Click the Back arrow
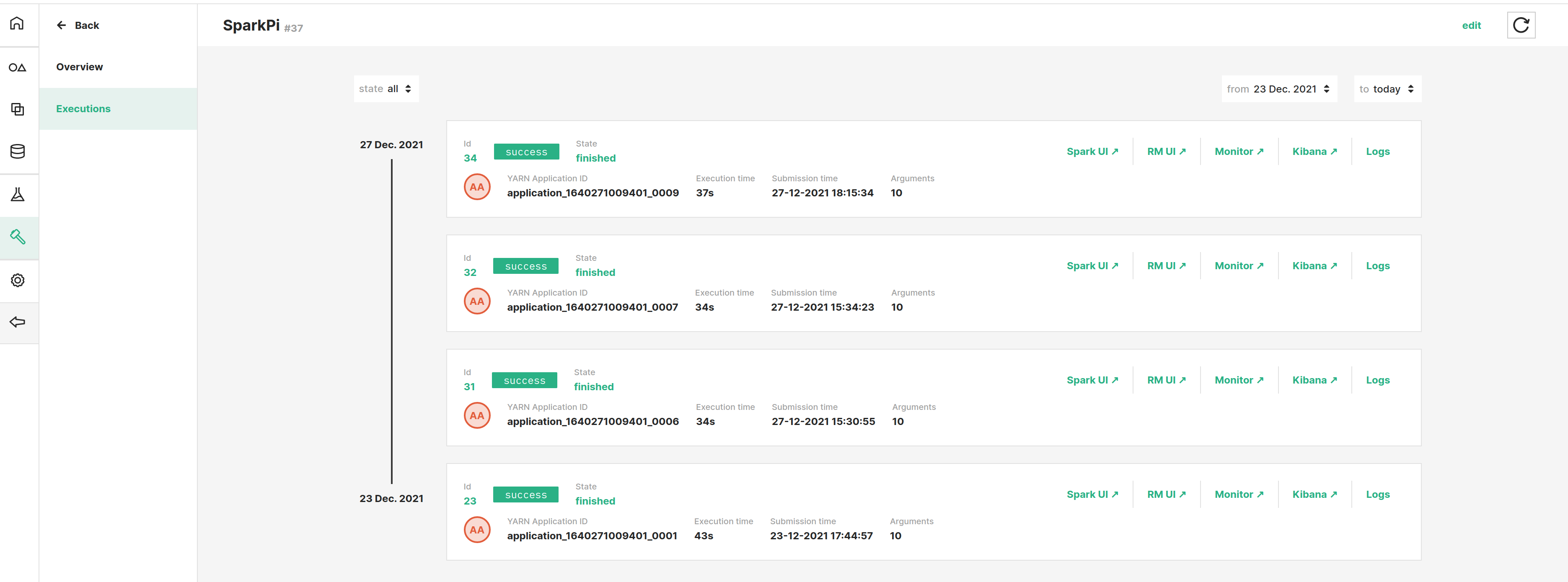Screen dimensions: 1568x582 coord(62,25)
